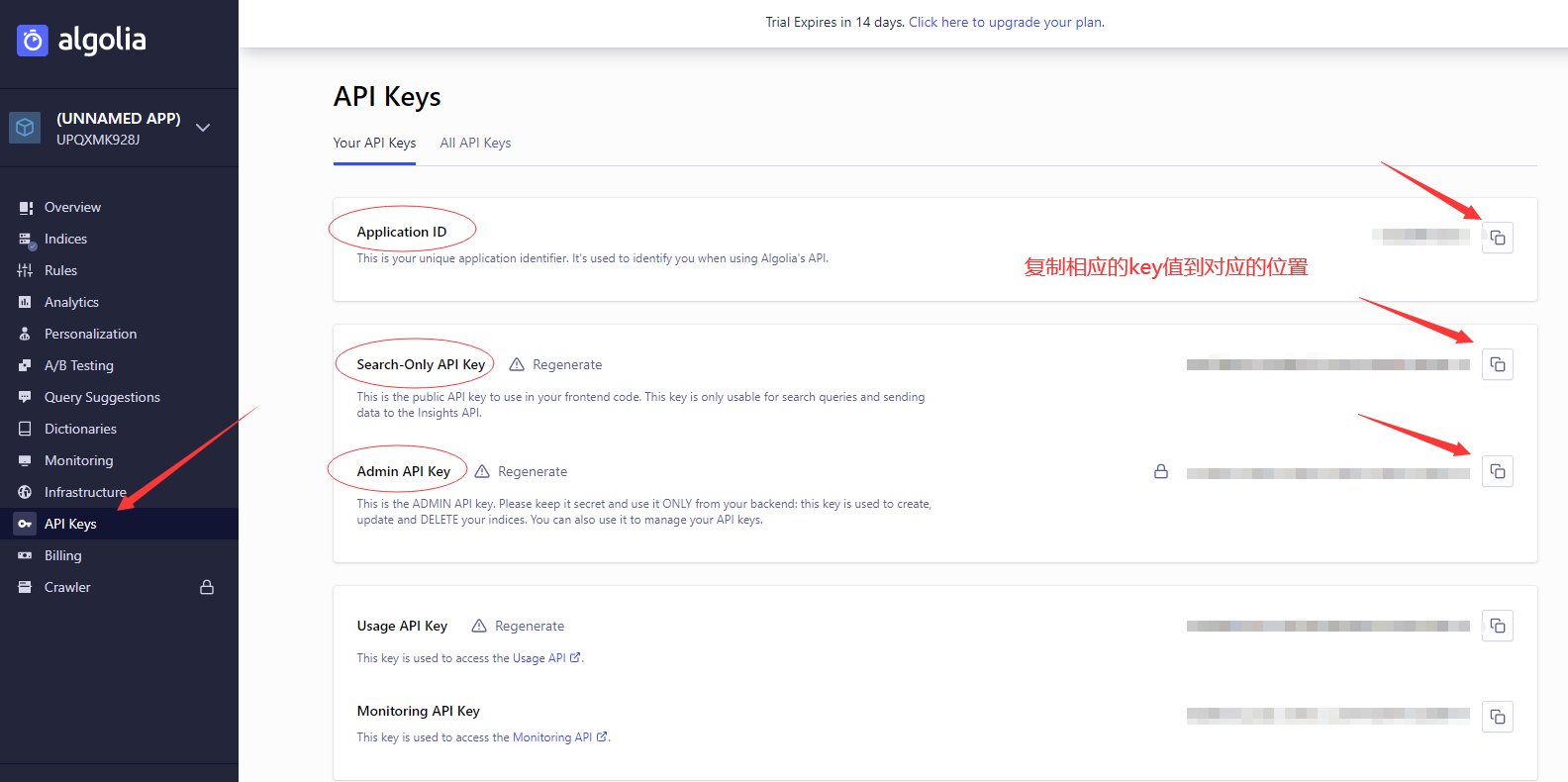Click the lock icon beside Admin API Key
Screen dimensions: 1568x782
(1161, 471)
